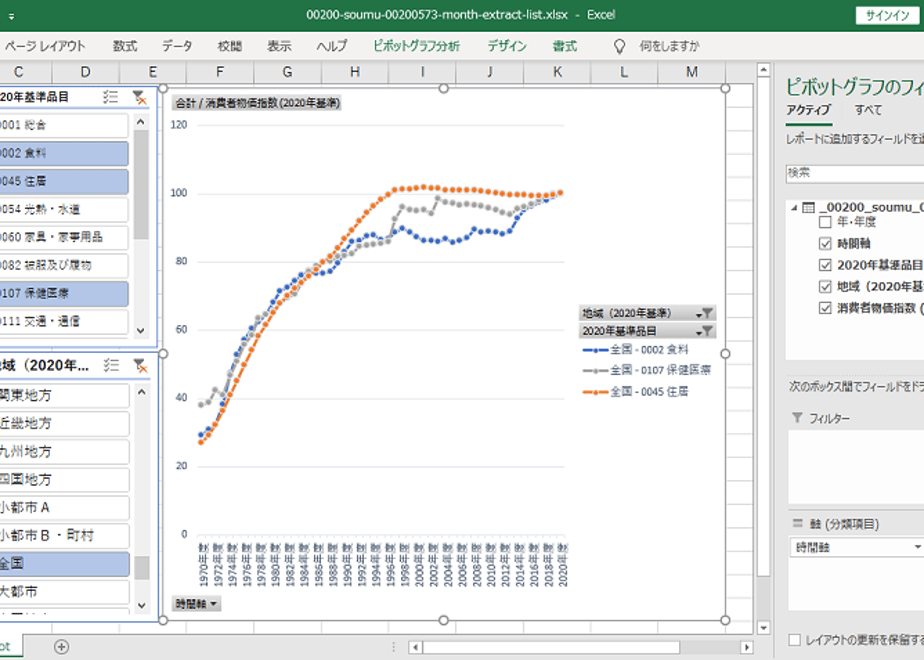Click the lightbulb Tell Me icon
This screenshot has height=660, width=924.
pyautogui.click(x=619, y=46)
